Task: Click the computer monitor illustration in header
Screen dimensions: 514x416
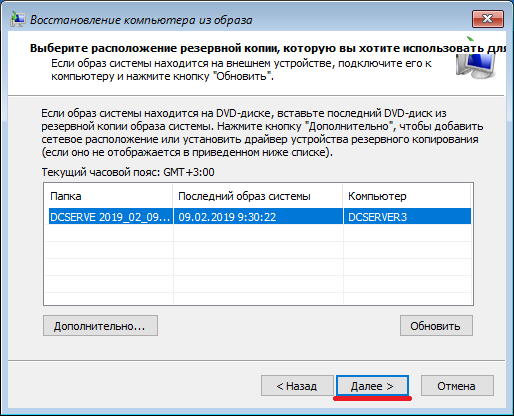Action: [476, 60]
